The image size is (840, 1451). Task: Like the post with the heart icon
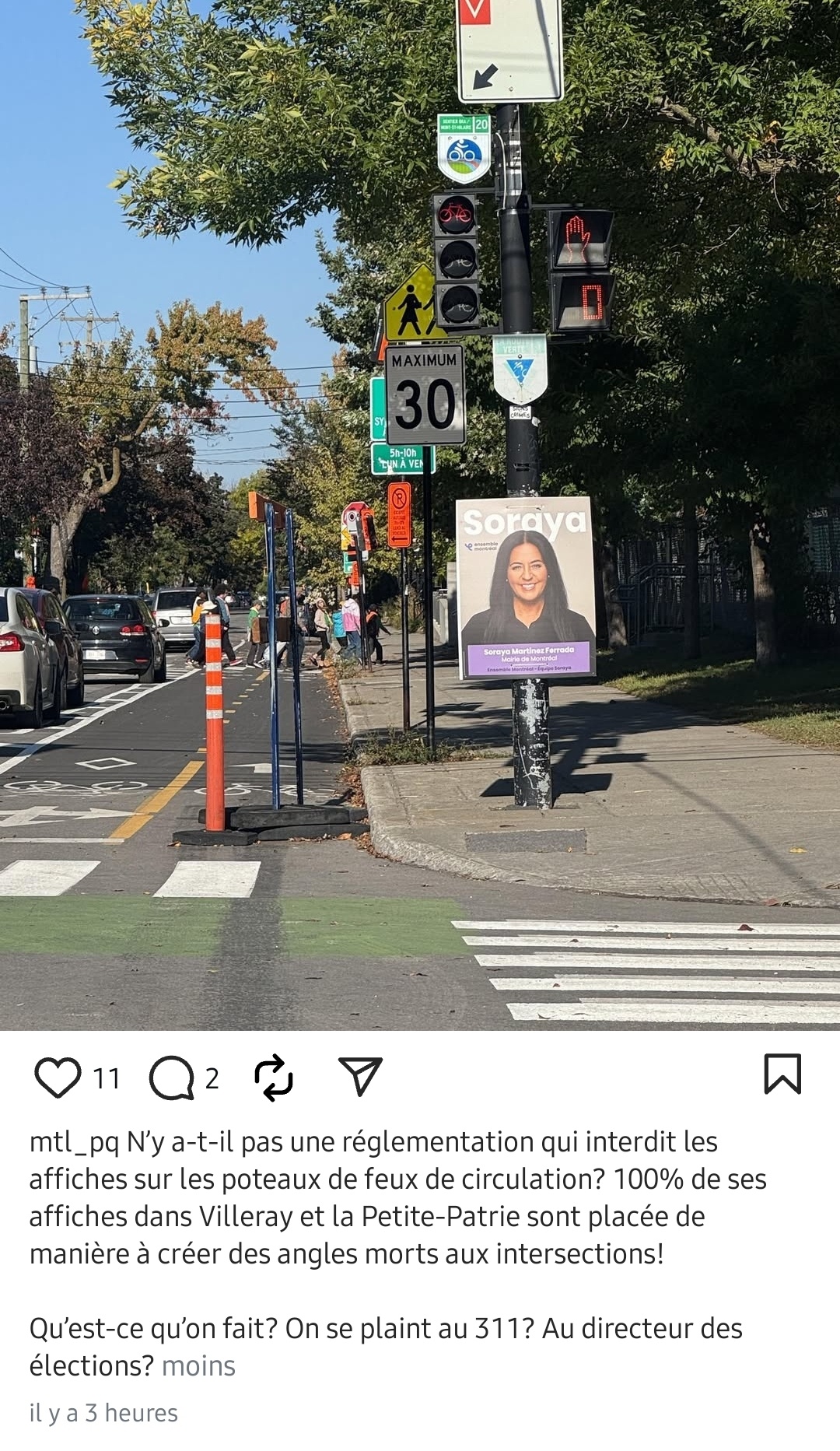58,1078
